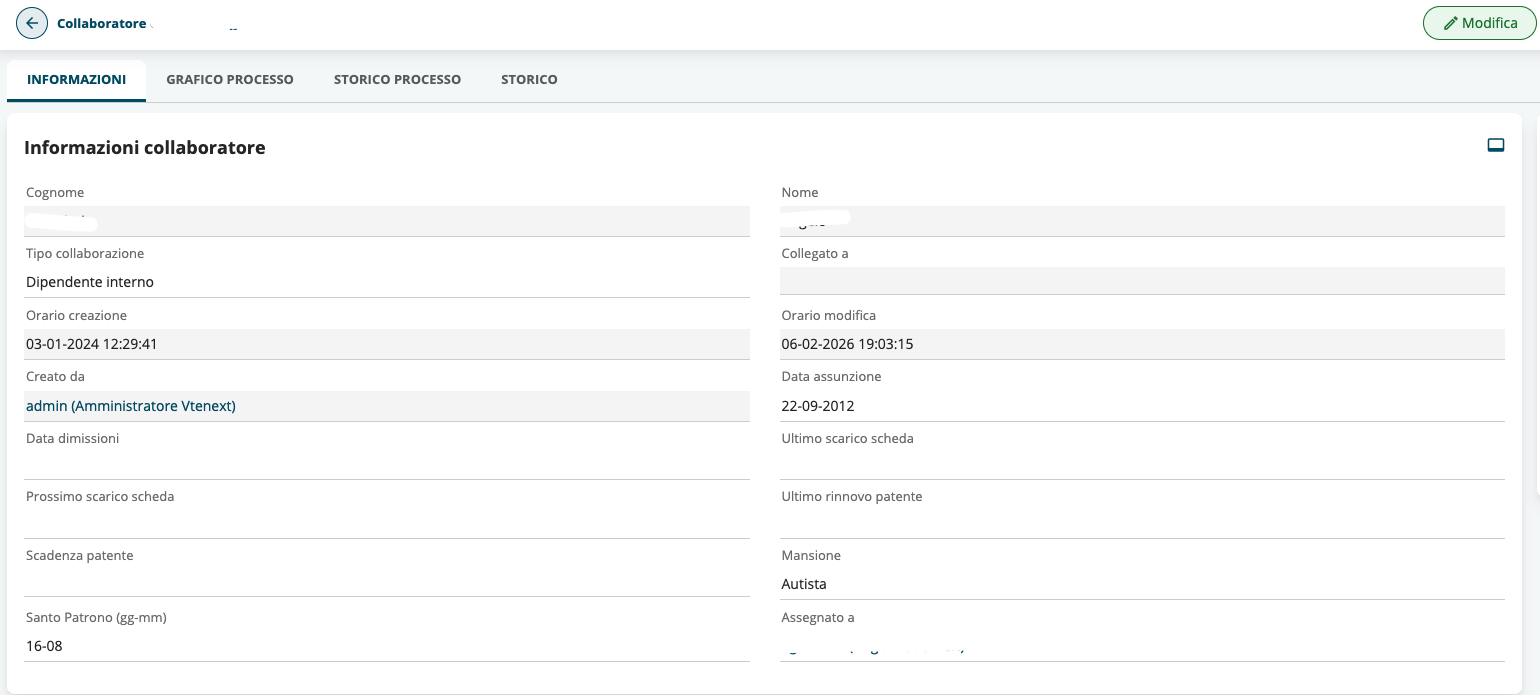Click the Mansione field showing Autista

(x=1142, y=584)
